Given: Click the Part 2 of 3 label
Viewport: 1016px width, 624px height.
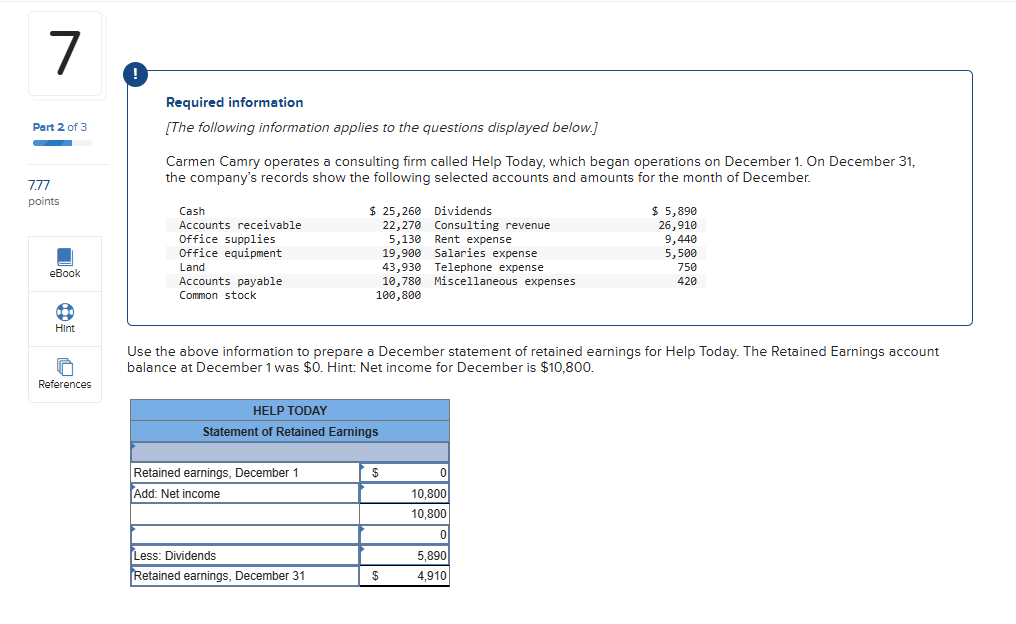Looking at the screenshot, I should 60,127.
